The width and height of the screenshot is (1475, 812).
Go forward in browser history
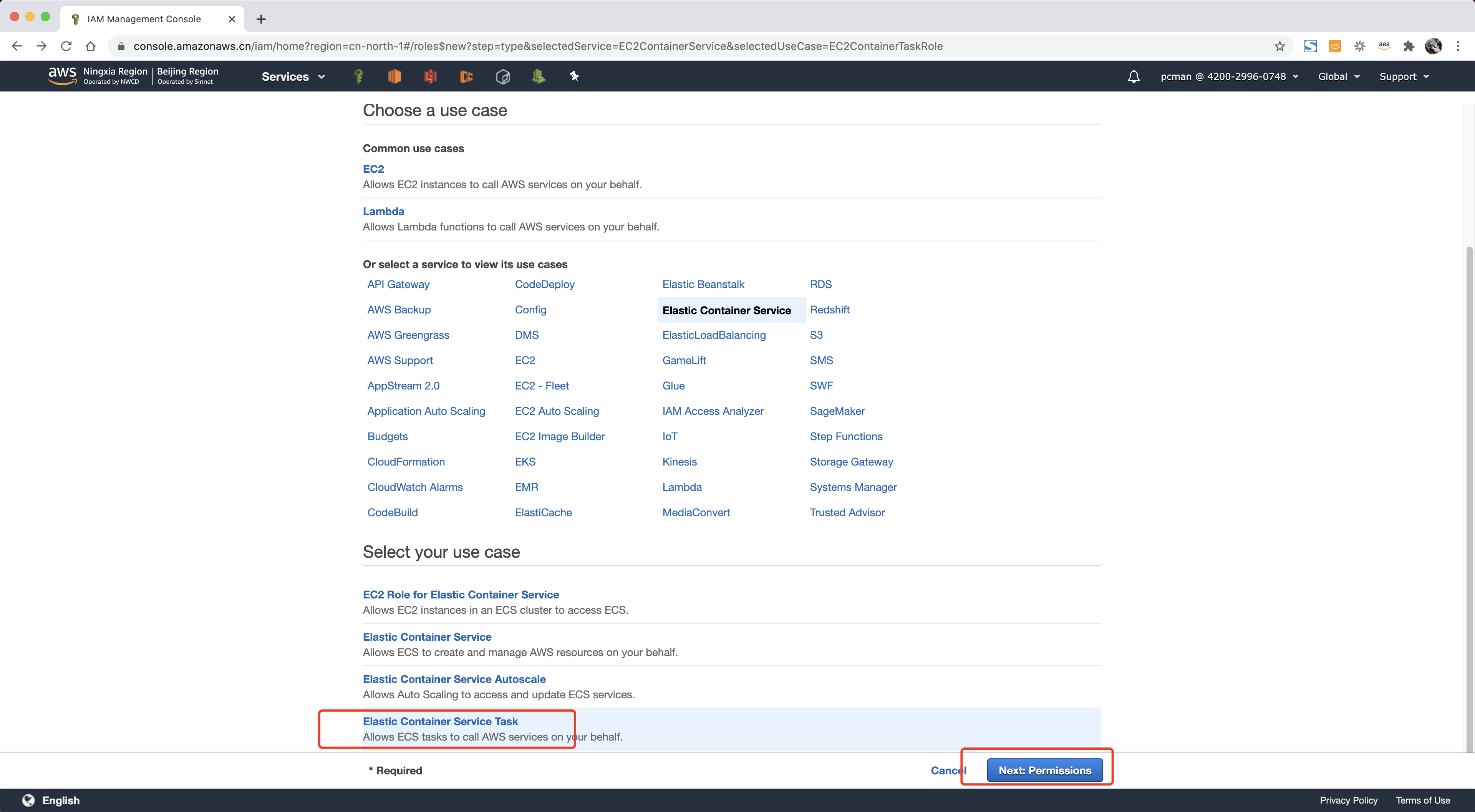click(x=41, y=46)
